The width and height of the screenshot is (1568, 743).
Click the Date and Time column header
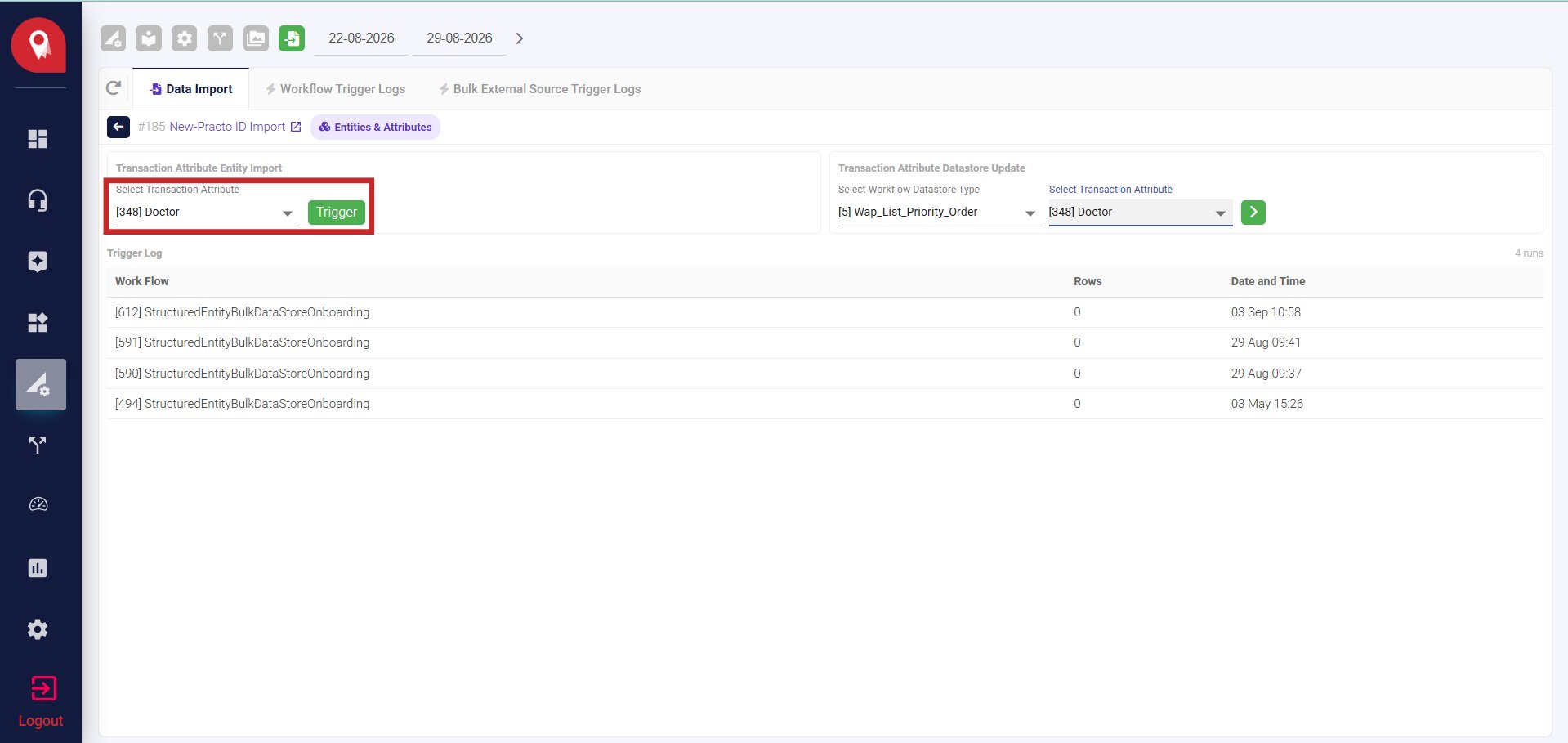(x=1268, y=281)
